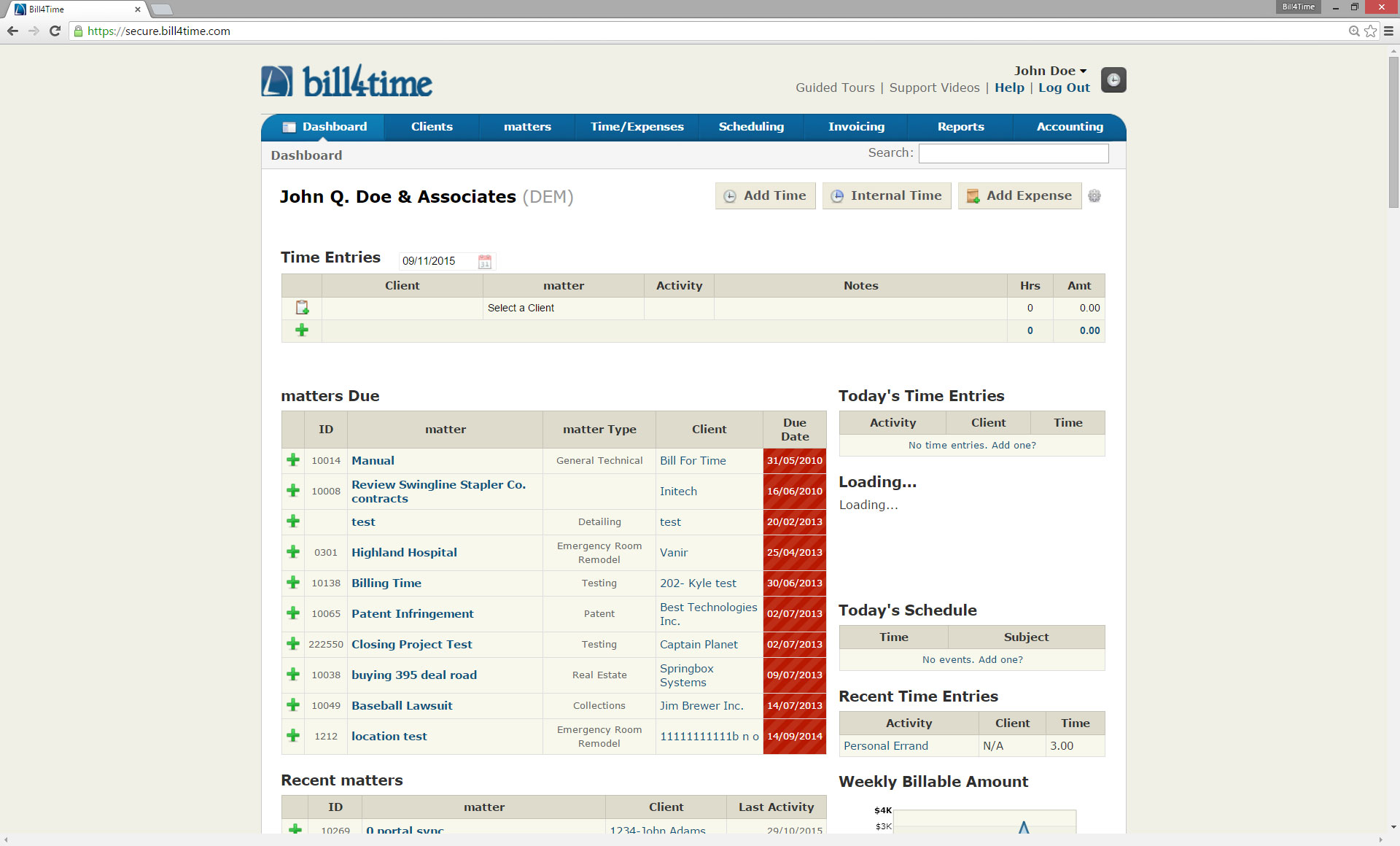The image size is (1400, 846).
Task: Open Select a Client dropdown cell
Action: coord(521,308)
